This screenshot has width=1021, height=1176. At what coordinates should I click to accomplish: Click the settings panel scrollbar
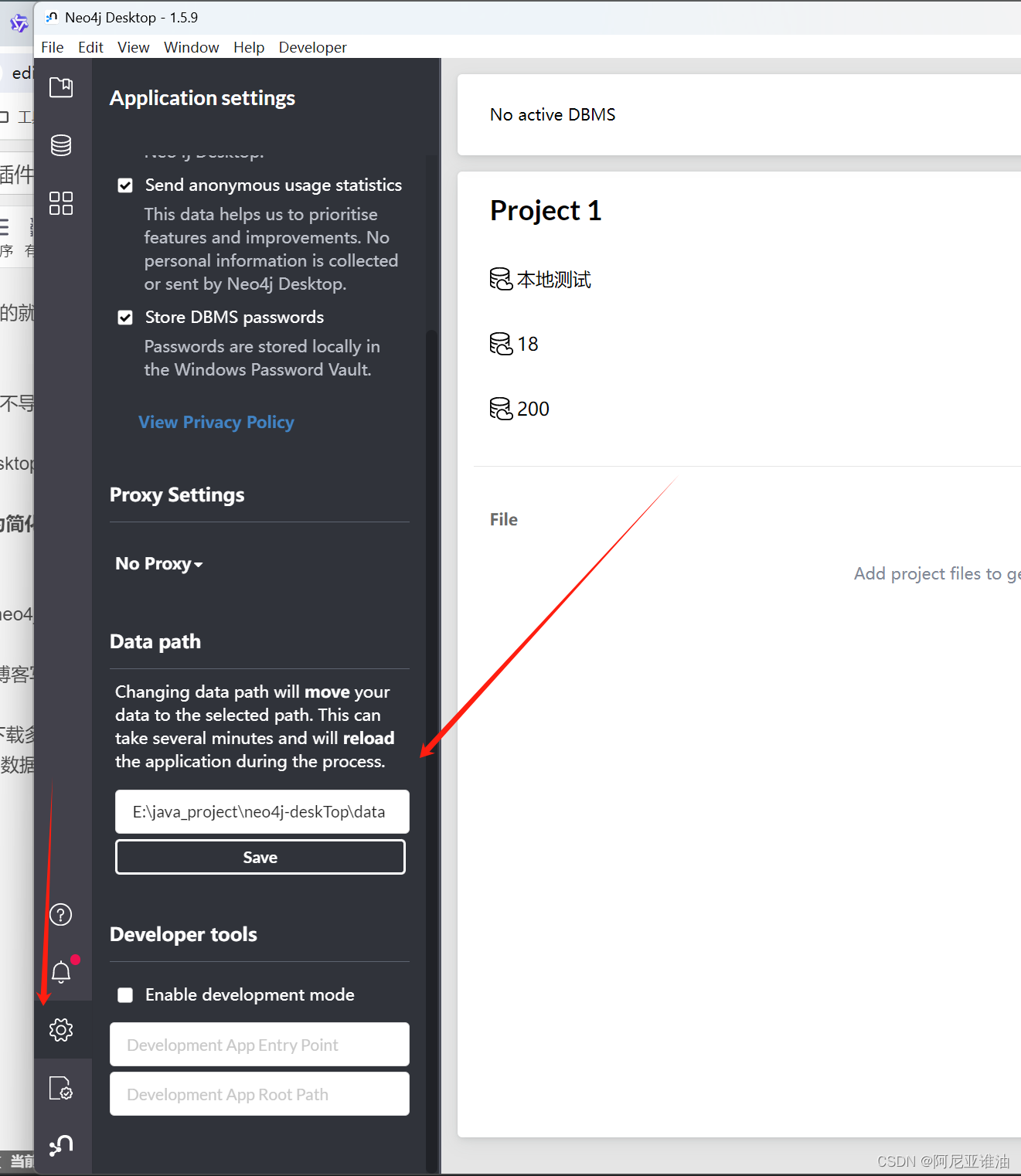(x=431, y=749)
